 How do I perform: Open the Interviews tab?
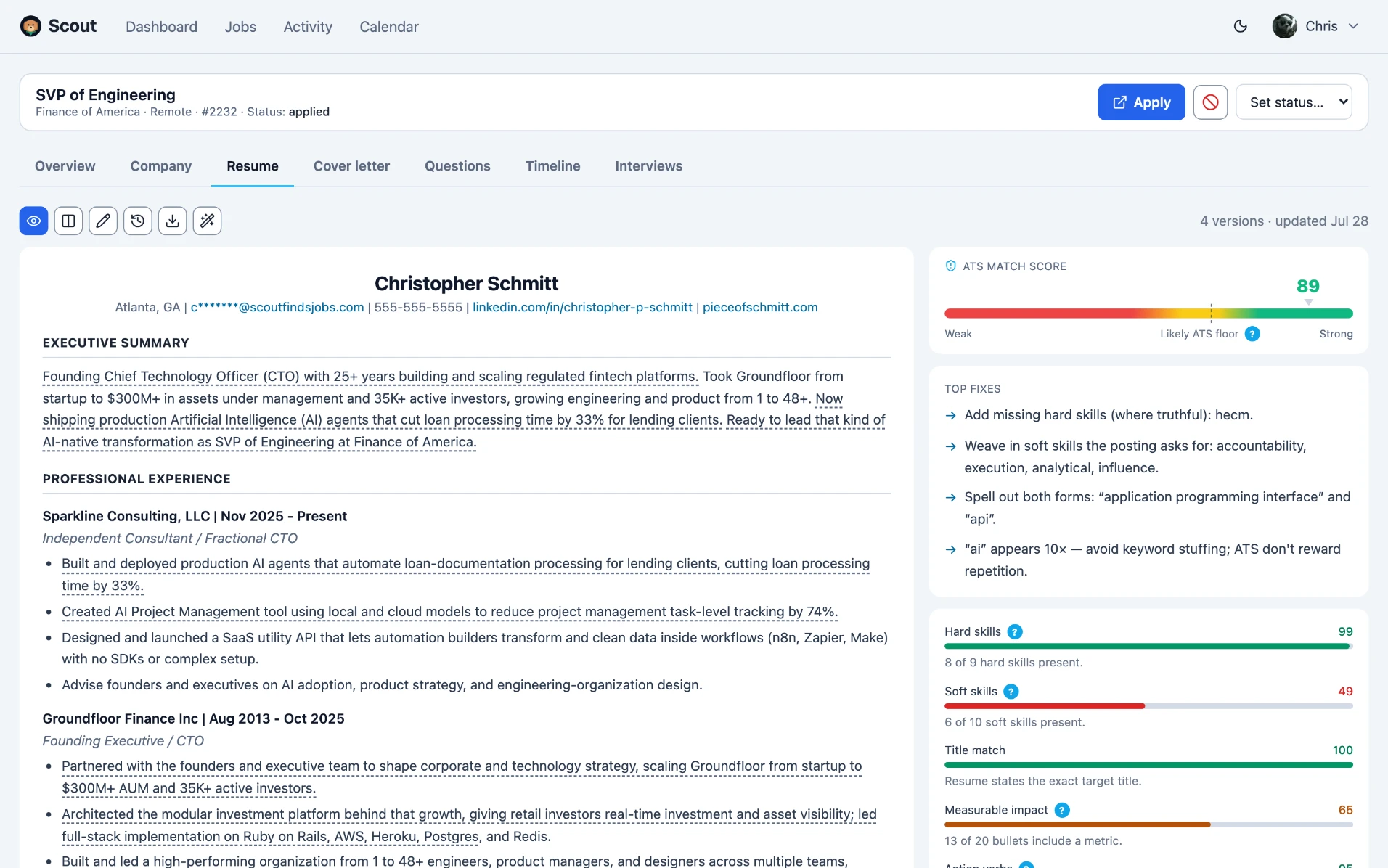(x=648, y=166)
